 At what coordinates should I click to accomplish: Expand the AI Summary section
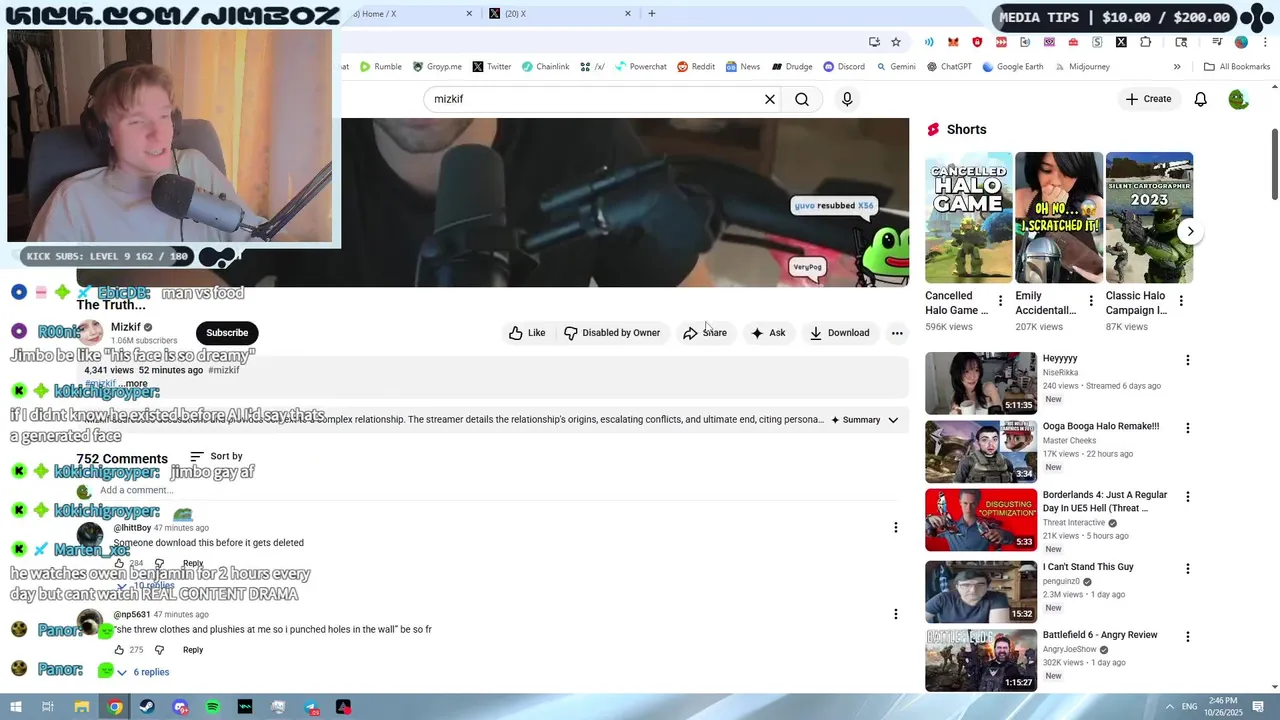click(865, 420)
